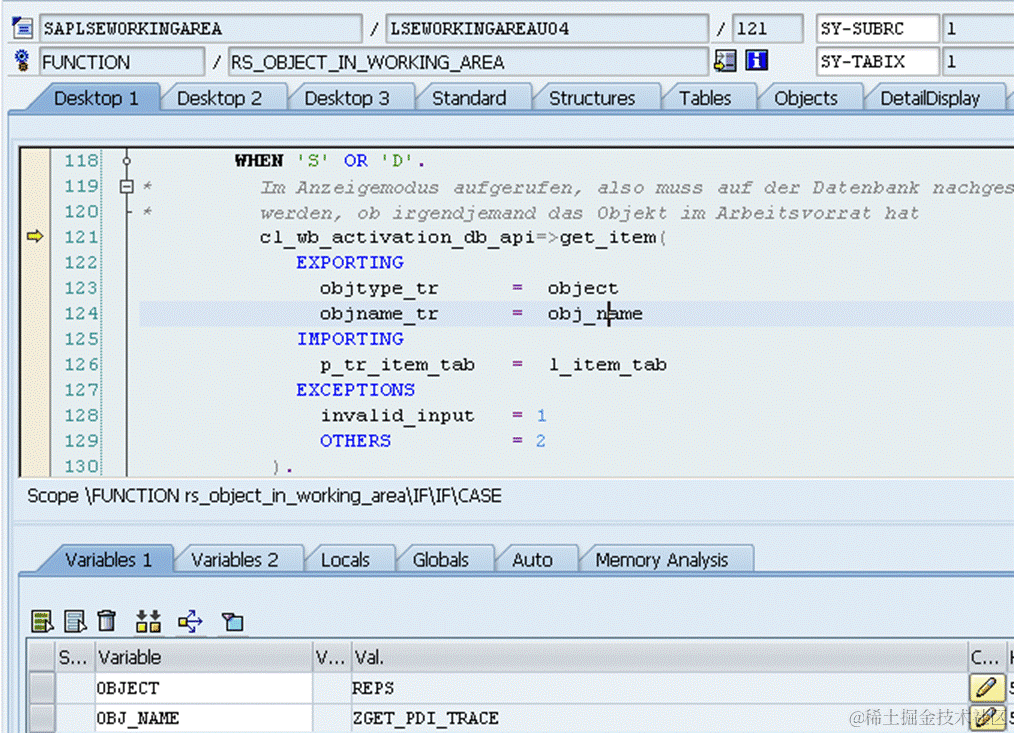The width and height of the screenshot is (1014, 733).
Task: Click the blue services window icon in variables toolbar
Action: pyautogui.click(x=232, y=622)
